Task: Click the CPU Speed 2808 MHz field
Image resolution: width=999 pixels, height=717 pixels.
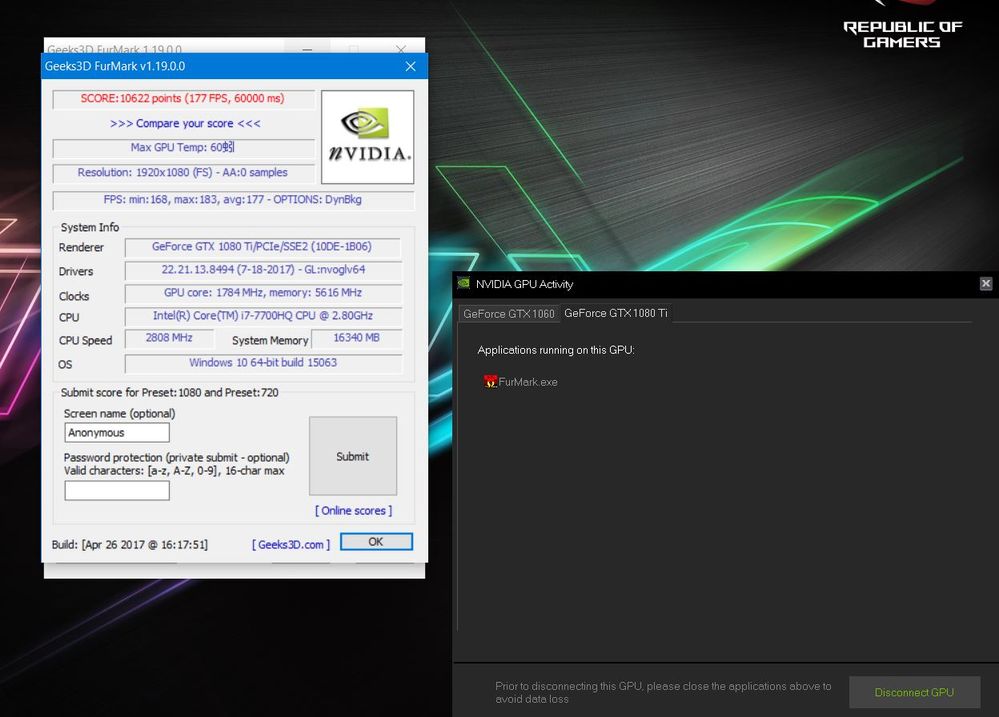Action: tap(169, 338)
